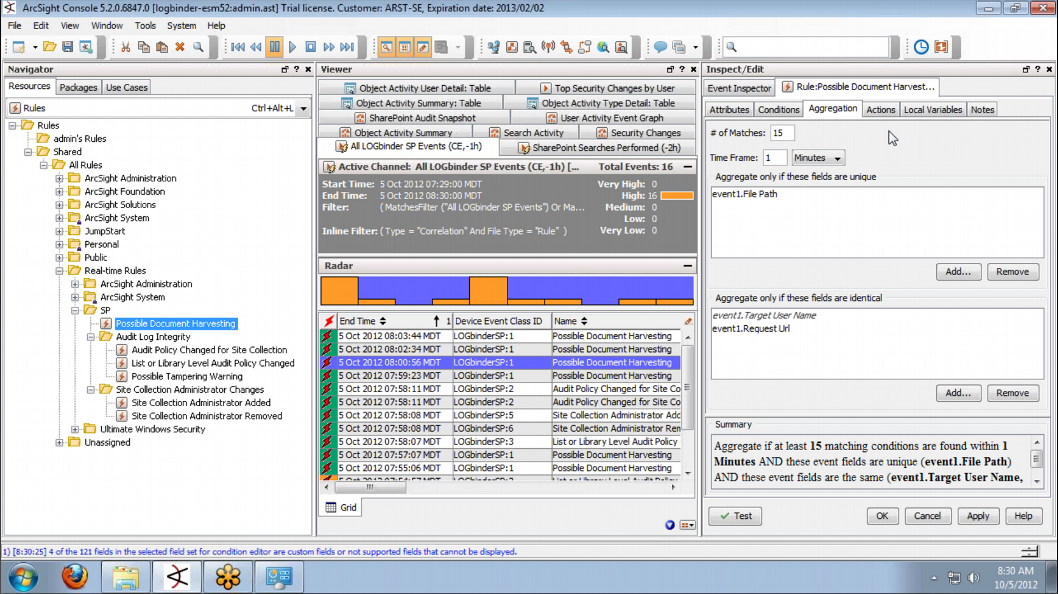Open the Local Variables tab
The height and width of the screenshot is (594, 1058).
click(x=932, y=109)
